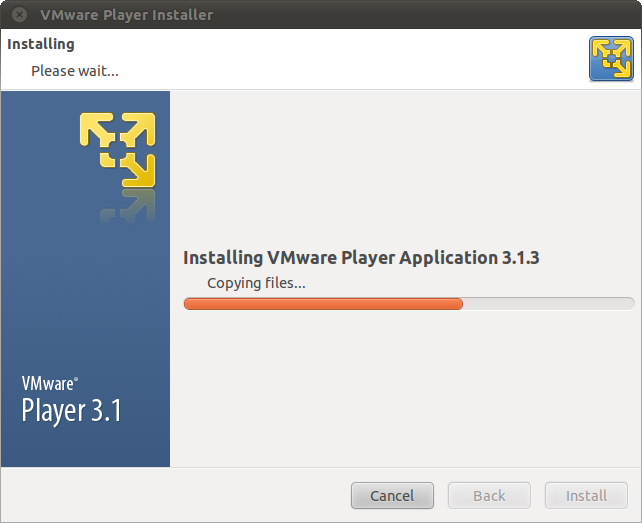642x523 pixels.
Task: Click the right end of the progress bar
Action: [x=629, y=303]
